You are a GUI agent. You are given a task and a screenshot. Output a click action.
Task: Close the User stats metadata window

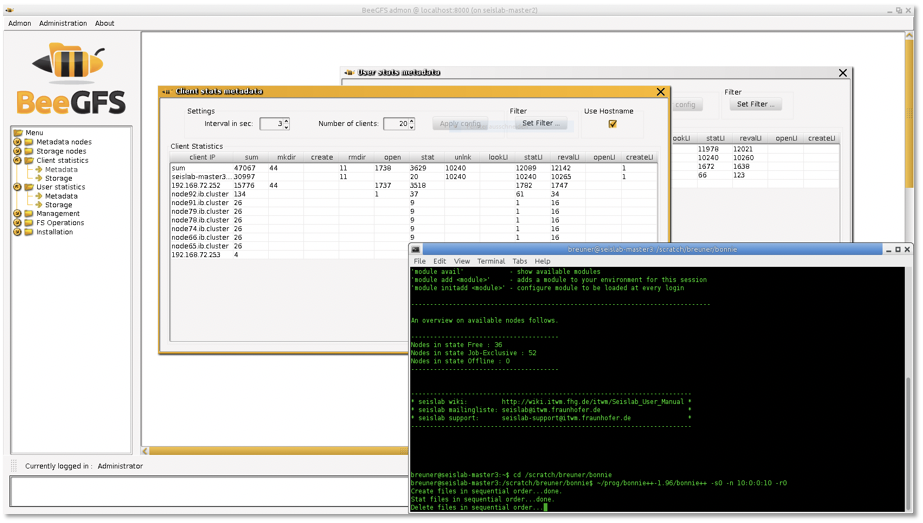(x=843, y=73)
